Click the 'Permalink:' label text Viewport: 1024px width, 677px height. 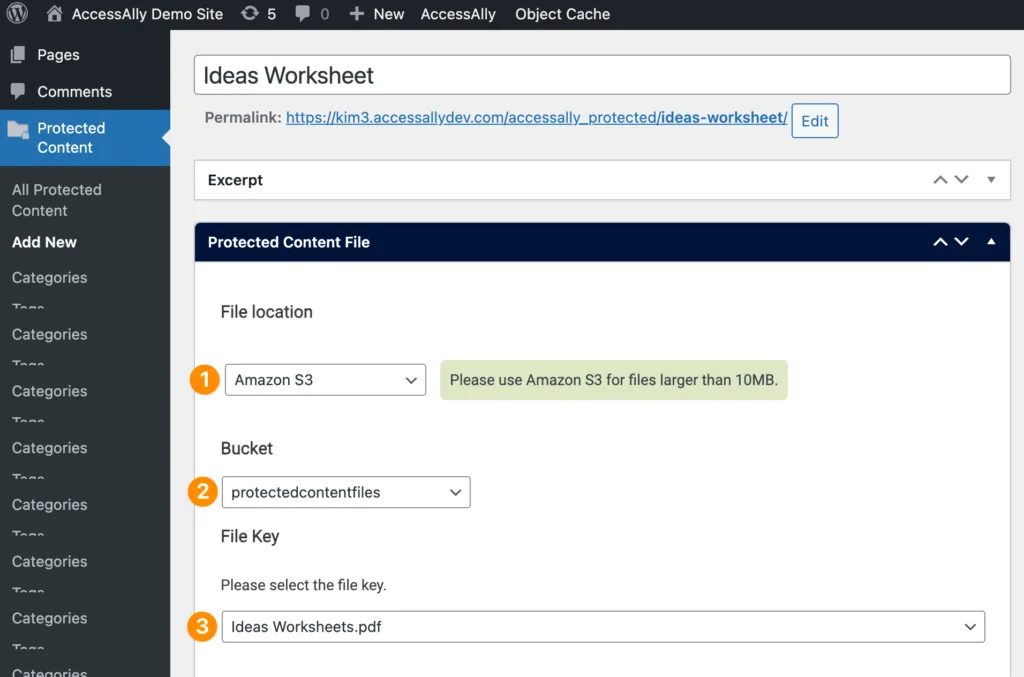[243, 118]
